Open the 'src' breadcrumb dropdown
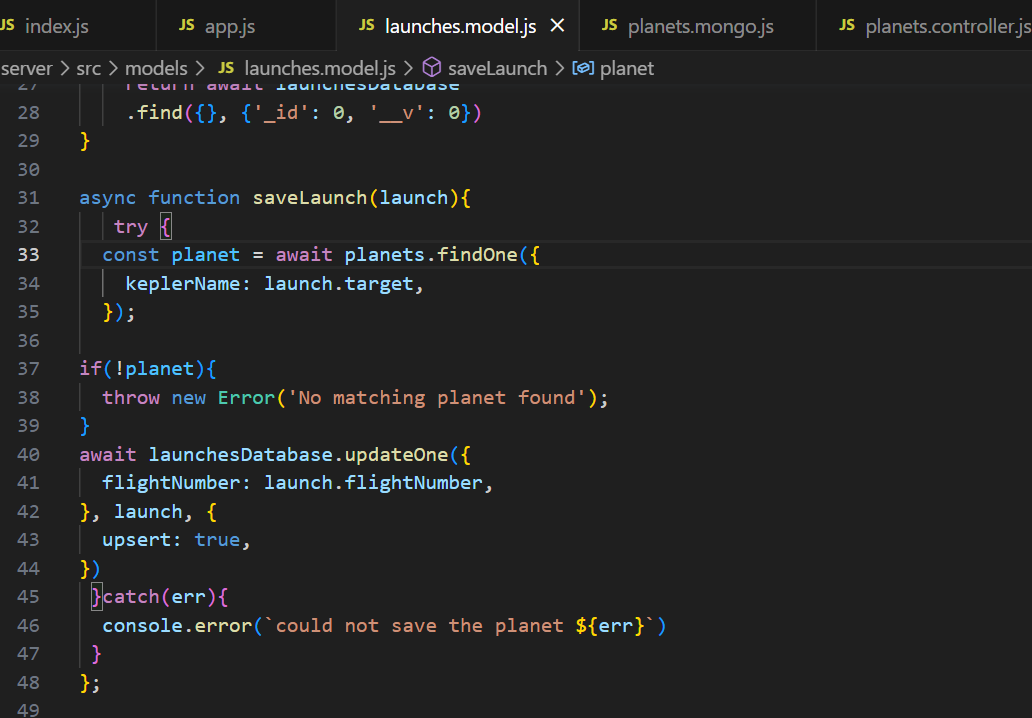The image size is (1032, 718). (89, 68)
